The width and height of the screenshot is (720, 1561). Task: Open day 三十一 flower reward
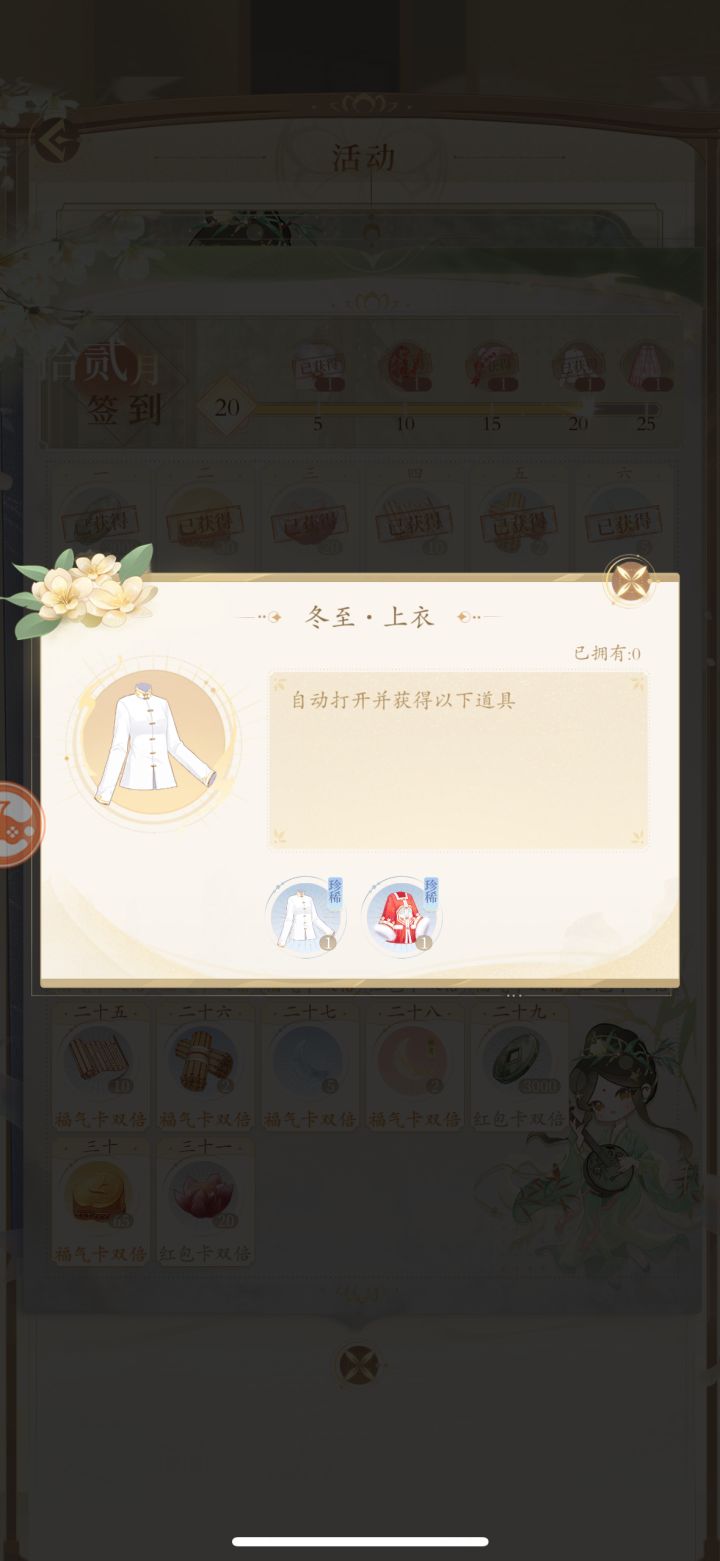[x=205, y=1200]
